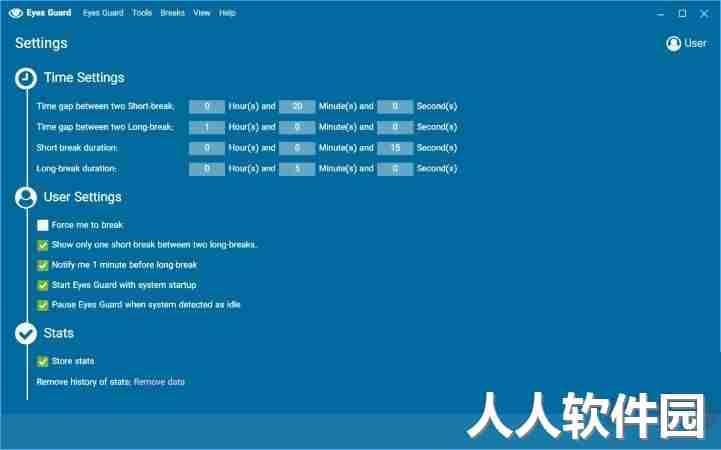721x450 pixels.
Task: Click 'Time gap between two Short-break' label
Action: pyautogui.click(x=105, y=107)
